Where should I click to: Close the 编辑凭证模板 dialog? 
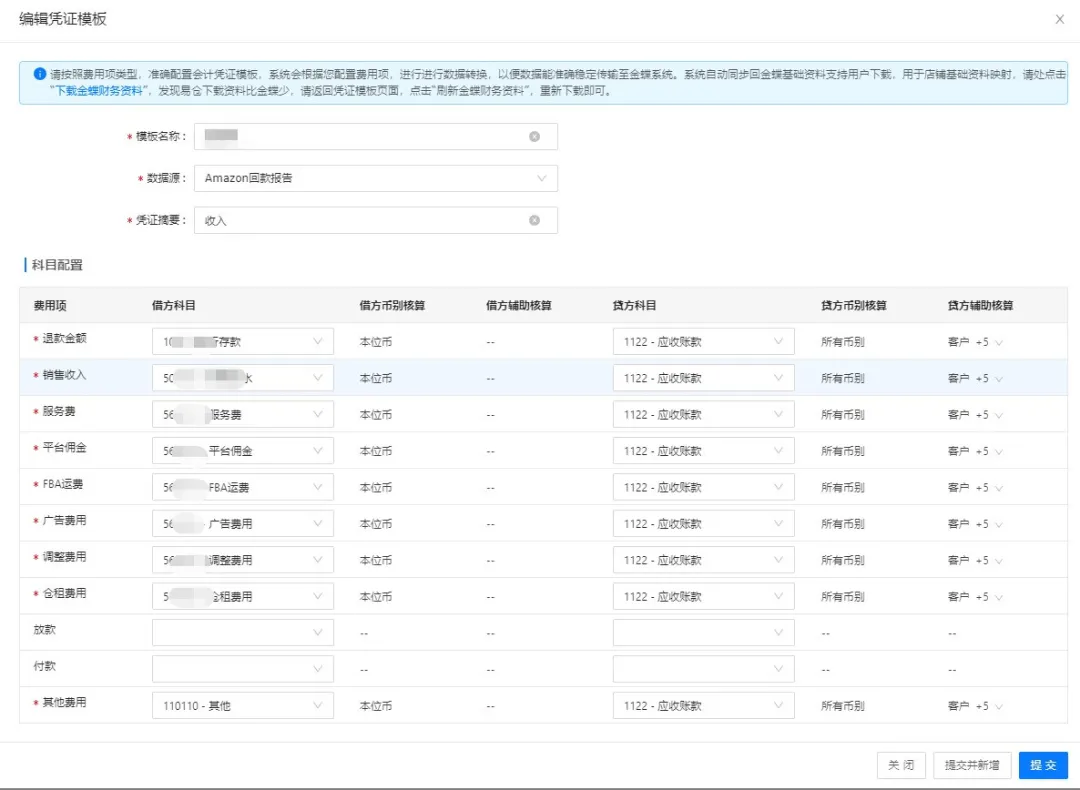(x=1059, y=19)
